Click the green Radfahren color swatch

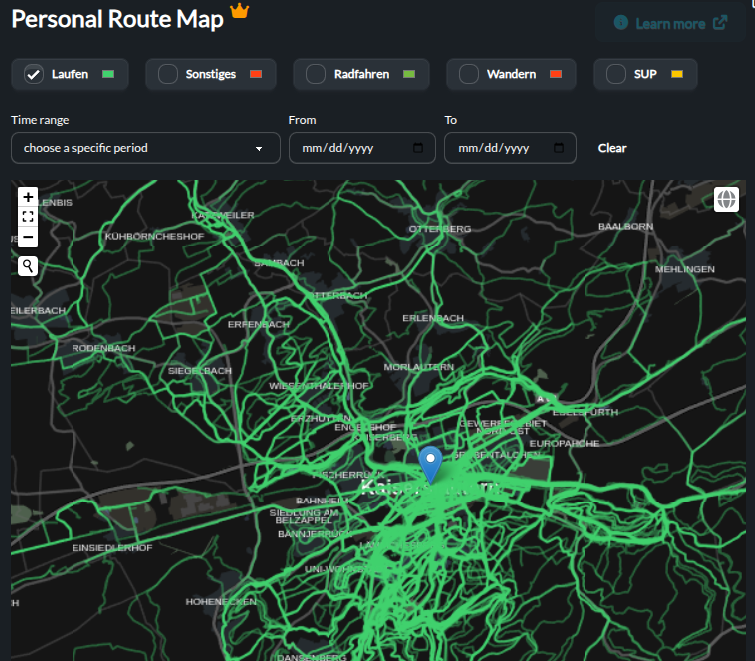(x=409, y=74)
